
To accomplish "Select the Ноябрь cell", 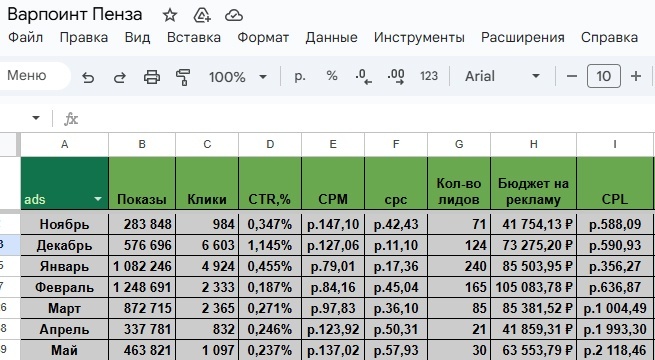I will coord(64,224).
